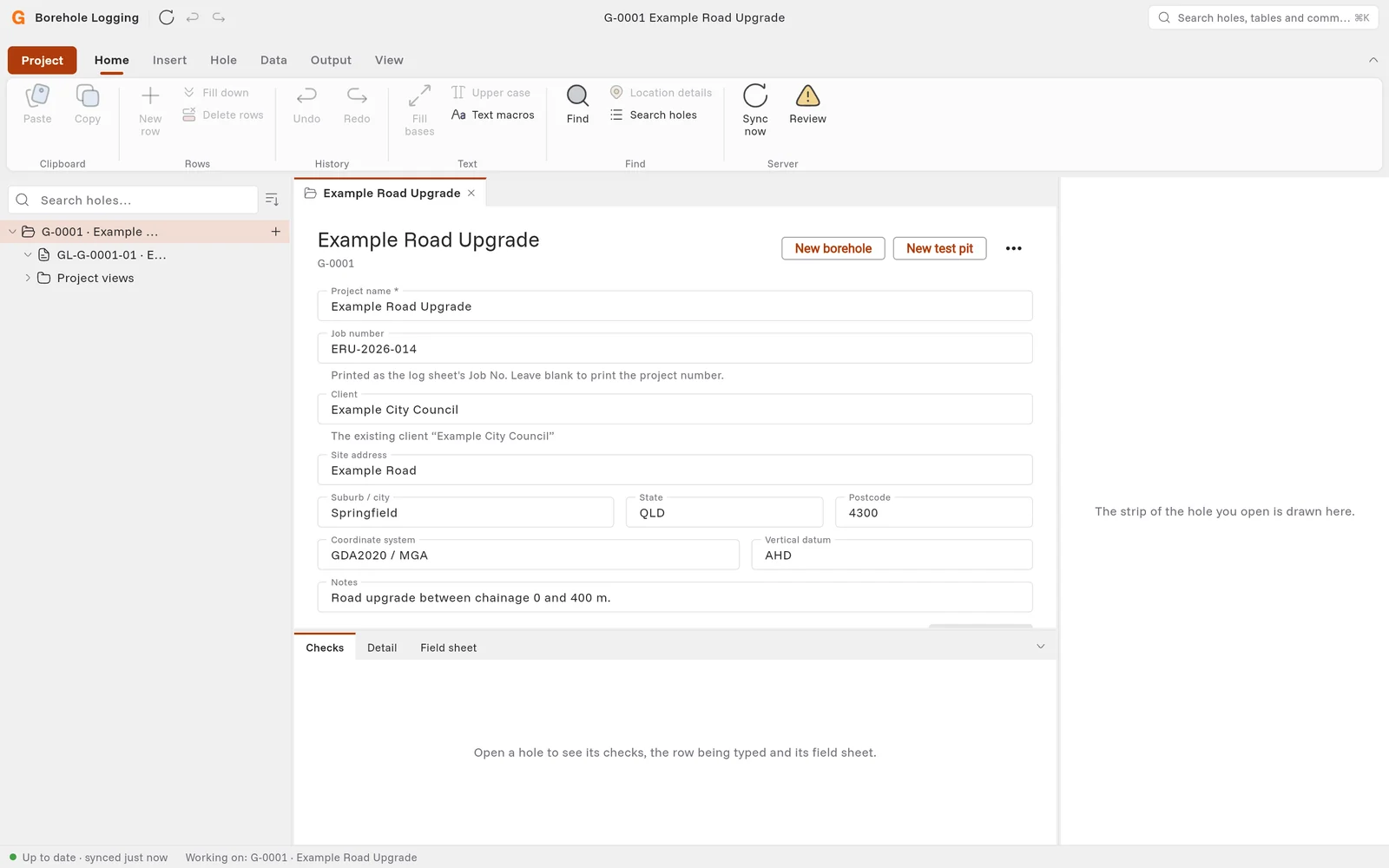1389x868 pixels.
Task: Click the Search holes sidebar field
Action: click(x=133, y=200)
